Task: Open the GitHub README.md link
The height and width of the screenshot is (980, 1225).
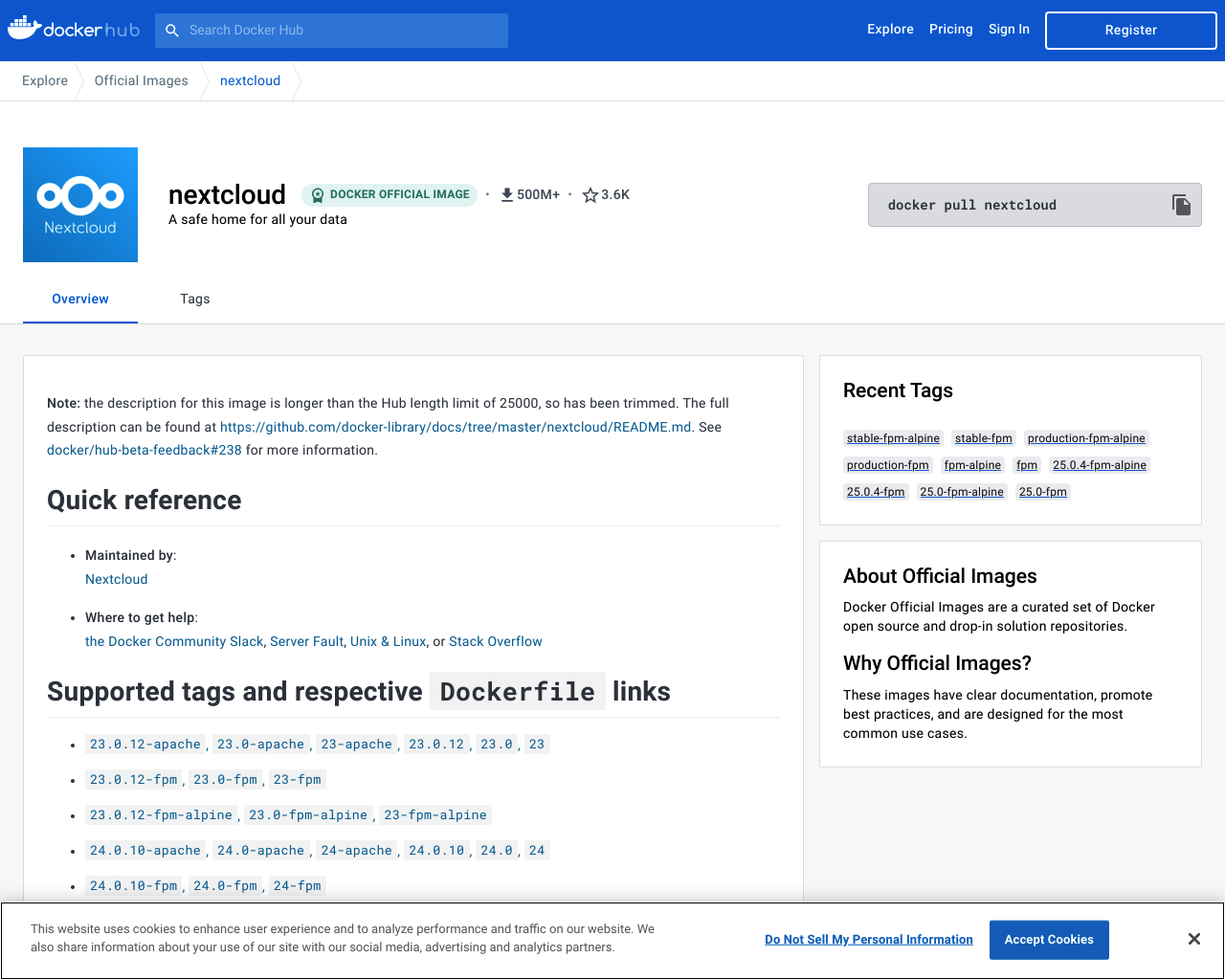Action: pyautogui.click(x=457, y=427)
